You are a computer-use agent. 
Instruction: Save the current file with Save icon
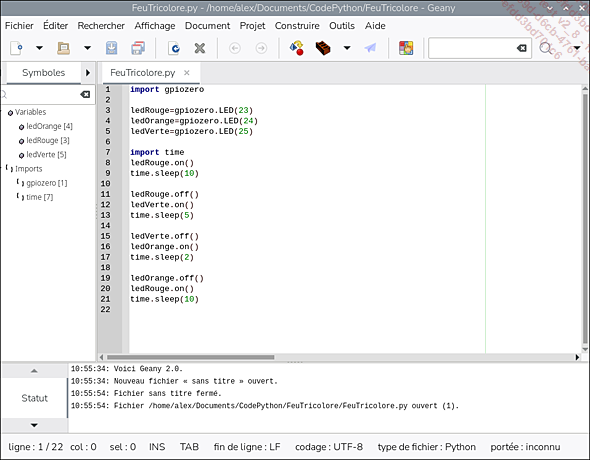tap(111, 48)
